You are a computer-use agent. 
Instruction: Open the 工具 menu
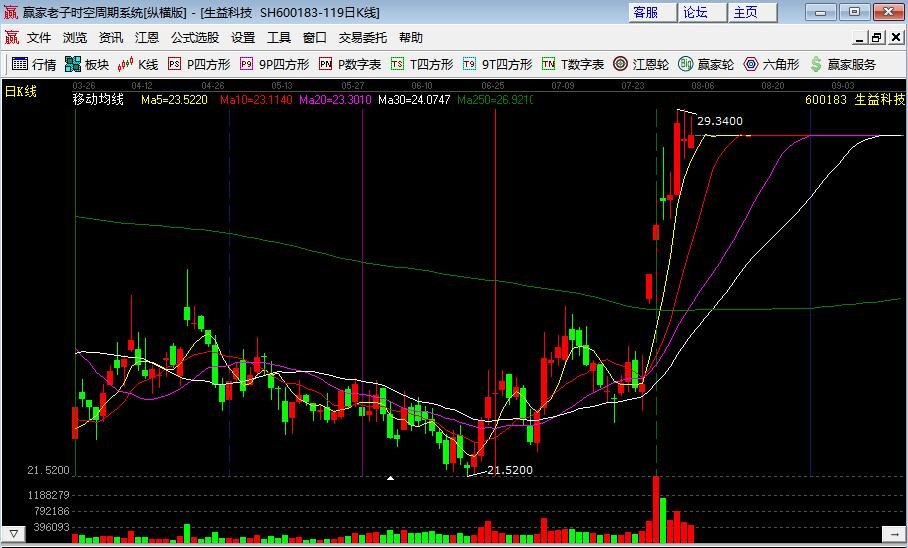tap(279, 38)
